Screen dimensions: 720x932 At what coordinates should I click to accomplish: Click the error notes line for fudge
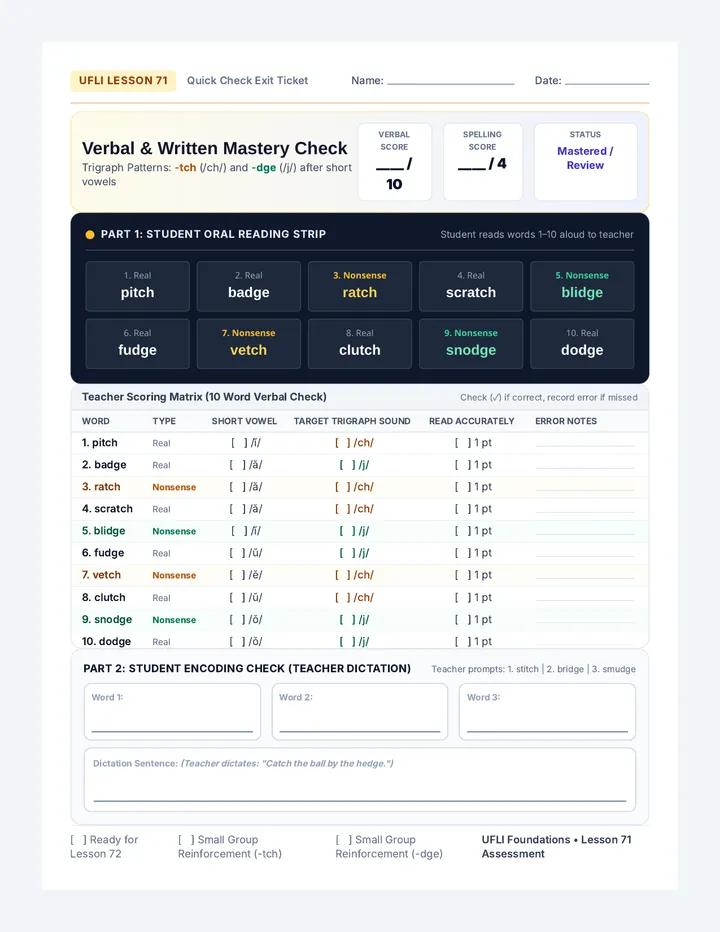[x=585, y=555]
